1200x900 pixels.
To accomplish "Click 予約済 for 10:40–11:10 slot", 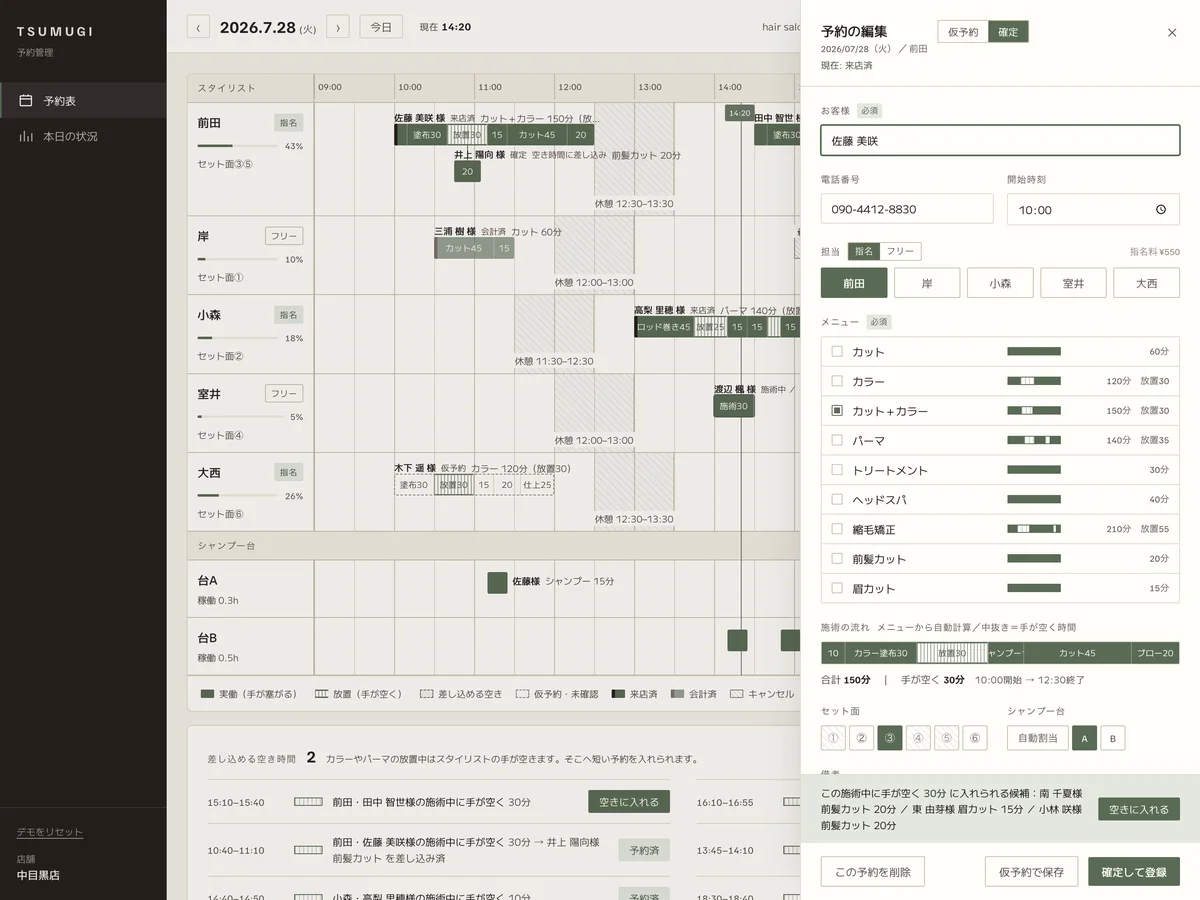I will coord(644,850).
